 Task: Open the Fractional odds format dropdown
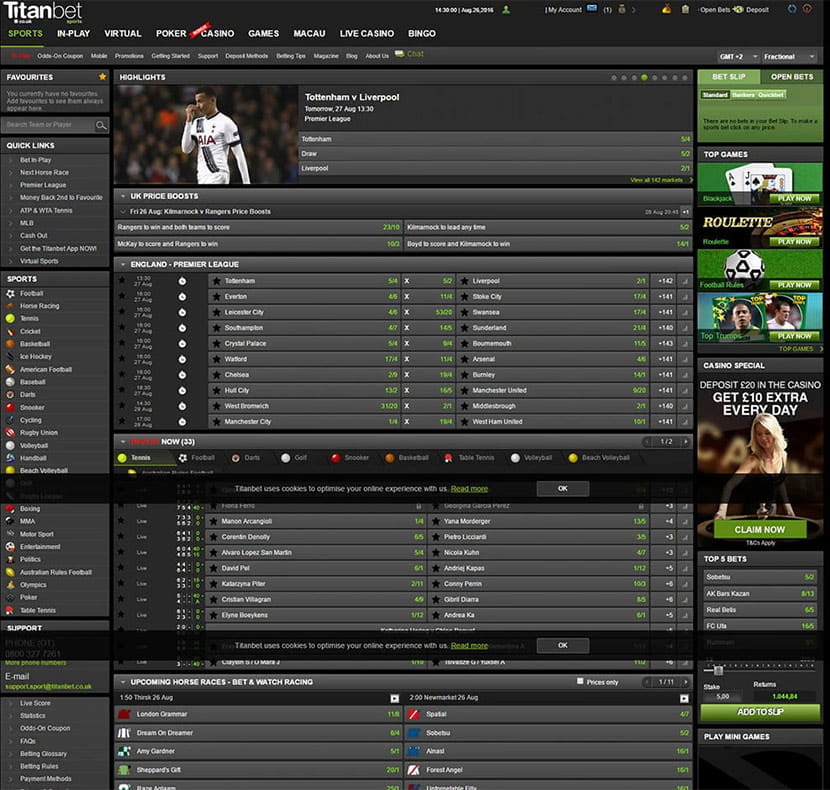(788, 57)
